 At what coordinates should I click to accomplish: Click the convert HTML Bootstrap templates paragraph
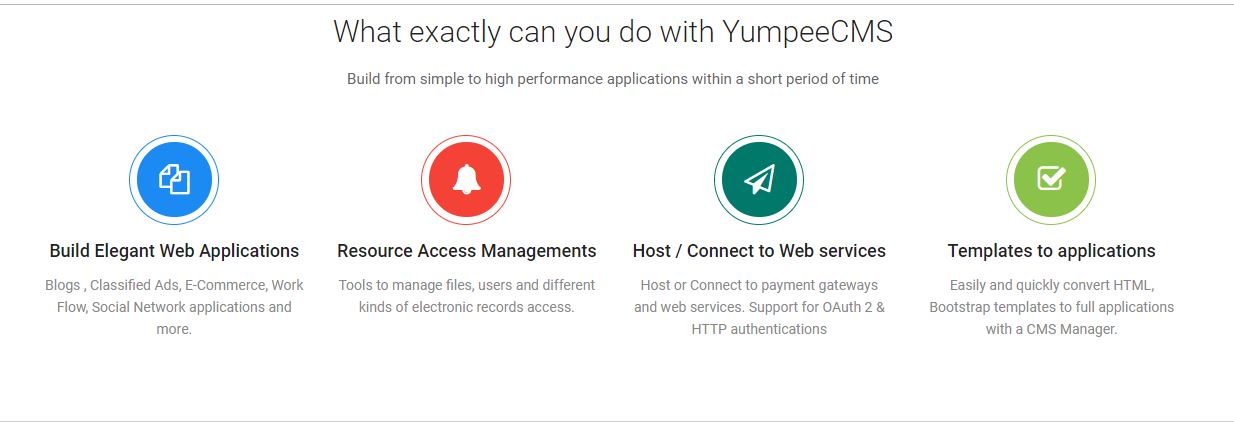1052,307
